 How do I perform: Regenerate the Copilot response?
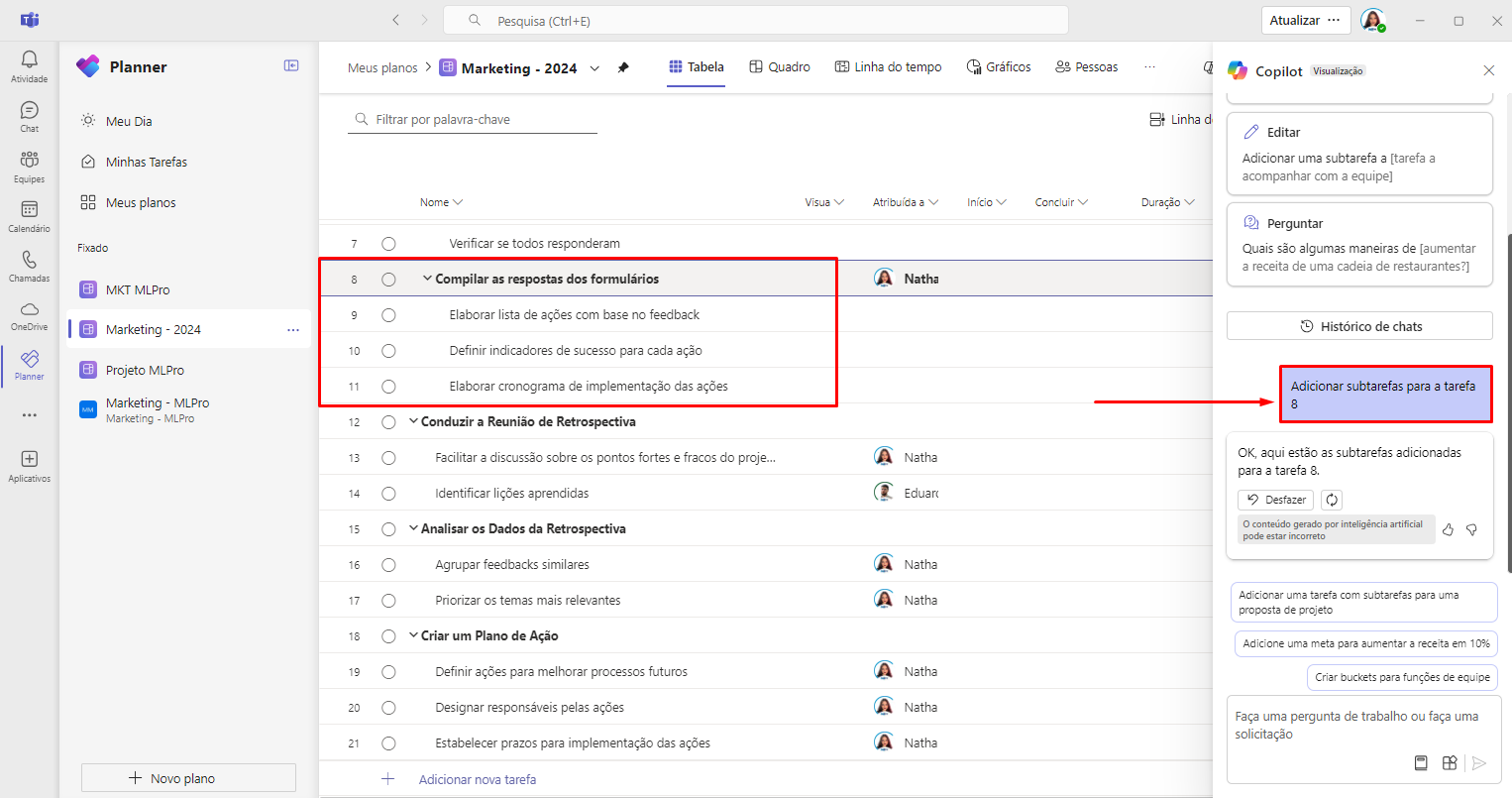point(1332,500)
